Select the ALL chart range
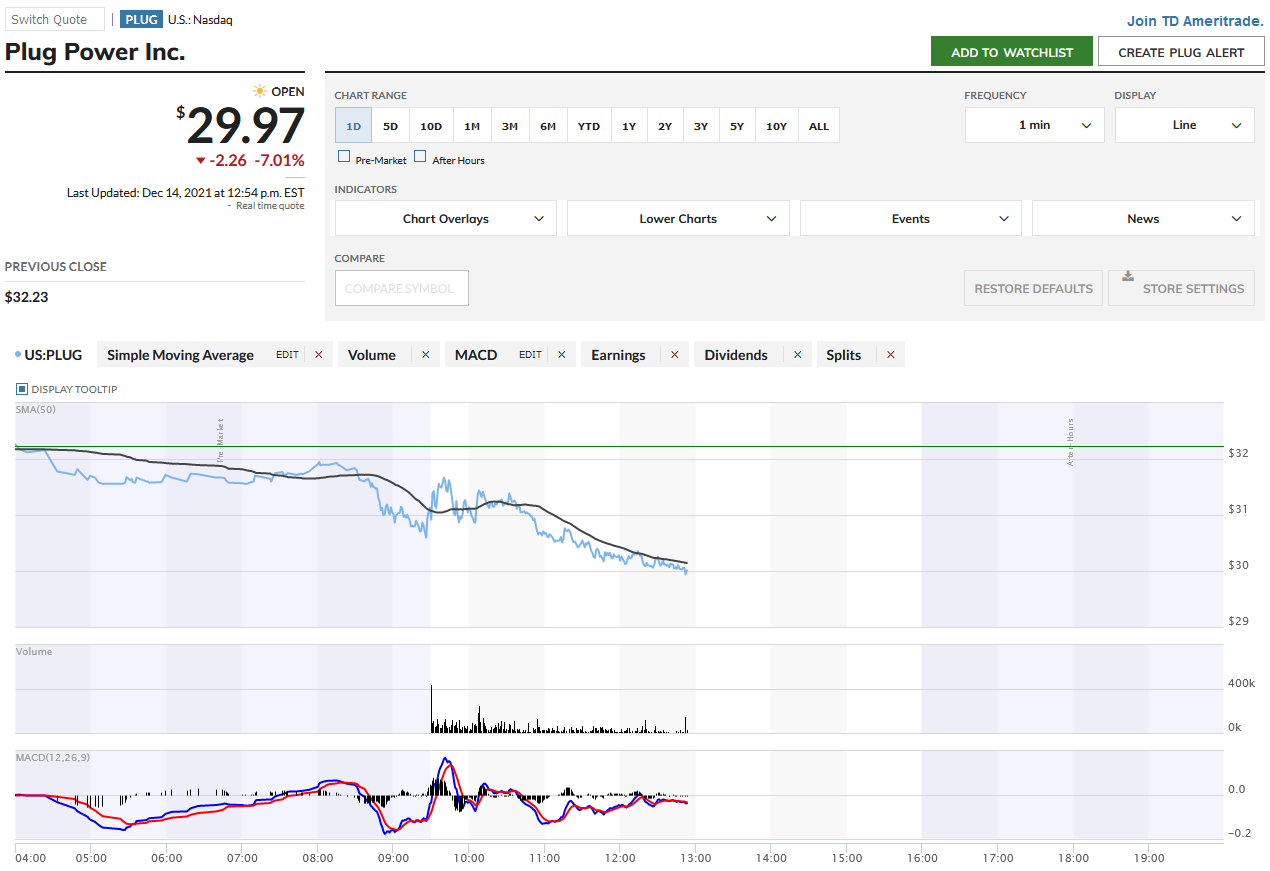Screen dimensions: 1270x871 (819, 126)
